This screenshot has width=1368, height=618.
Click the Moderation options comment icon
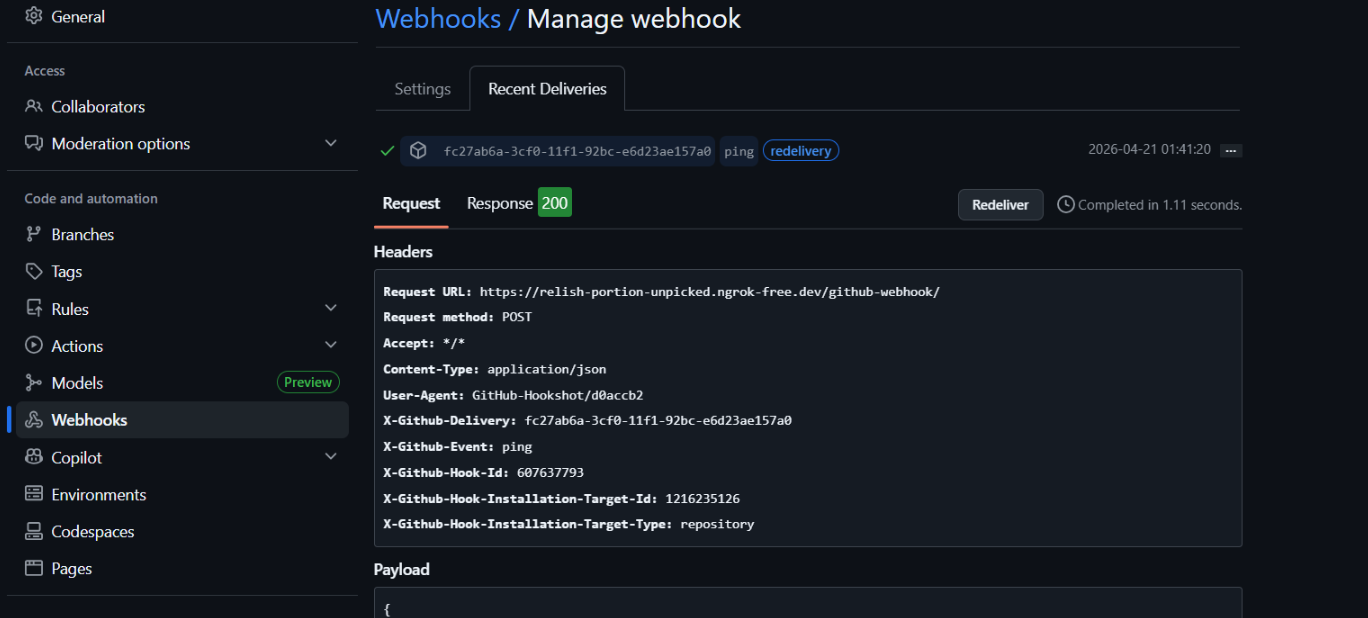tap(34, 144)
